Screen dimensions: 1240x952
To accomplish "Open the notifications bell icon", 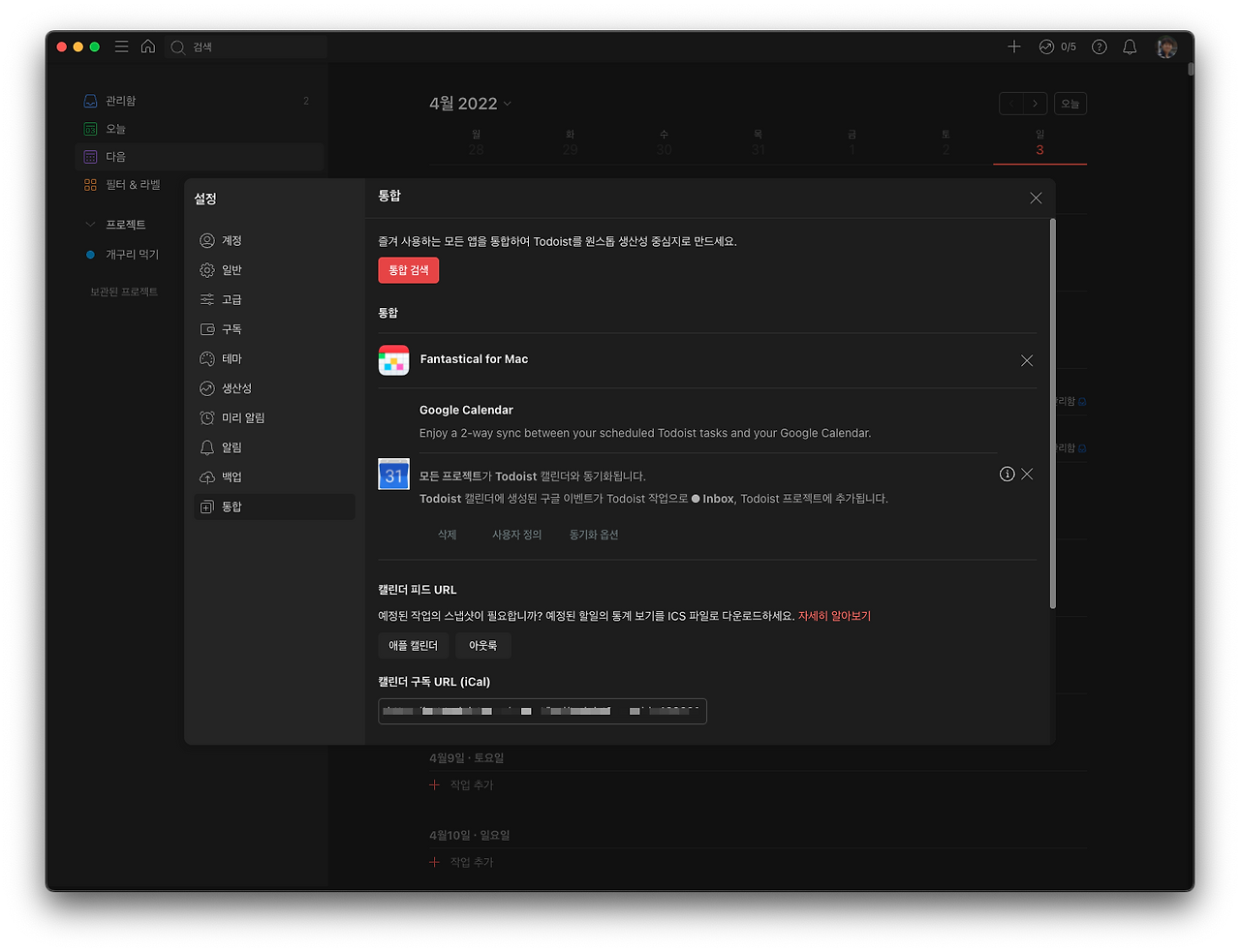I will pyautogui.click(x=1130, y=46).
